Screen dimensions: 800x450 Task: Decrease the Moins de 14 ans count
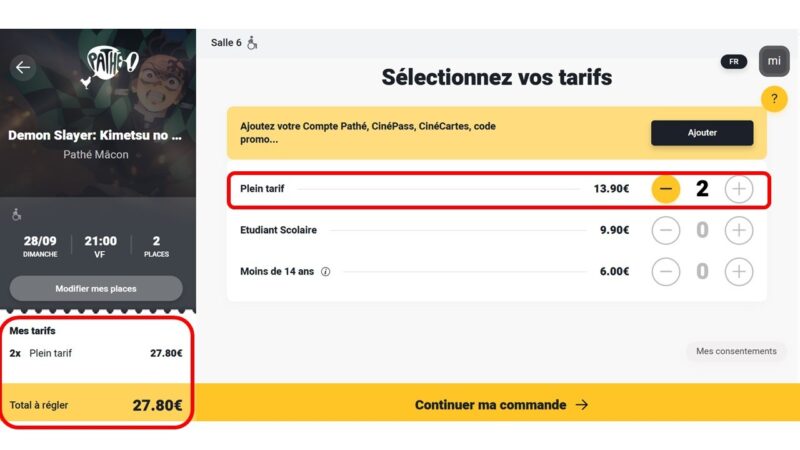[666, 271]
